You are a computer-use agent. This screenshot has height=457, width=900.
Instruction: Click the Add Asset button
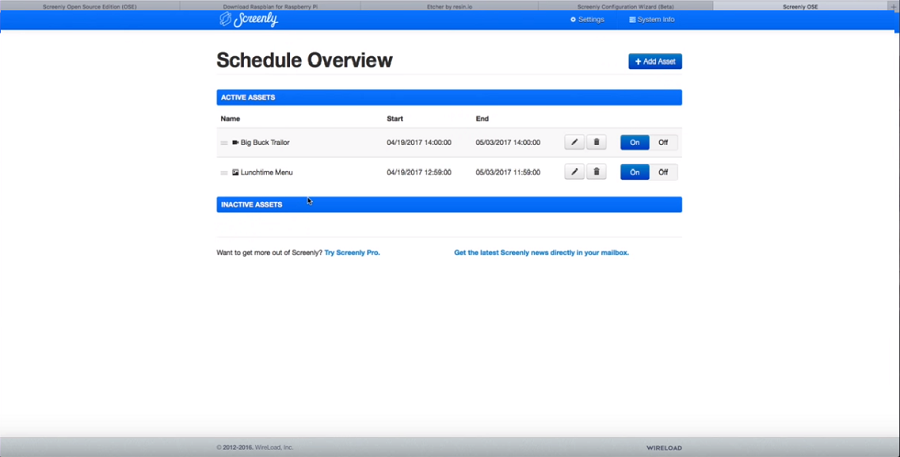655,61
